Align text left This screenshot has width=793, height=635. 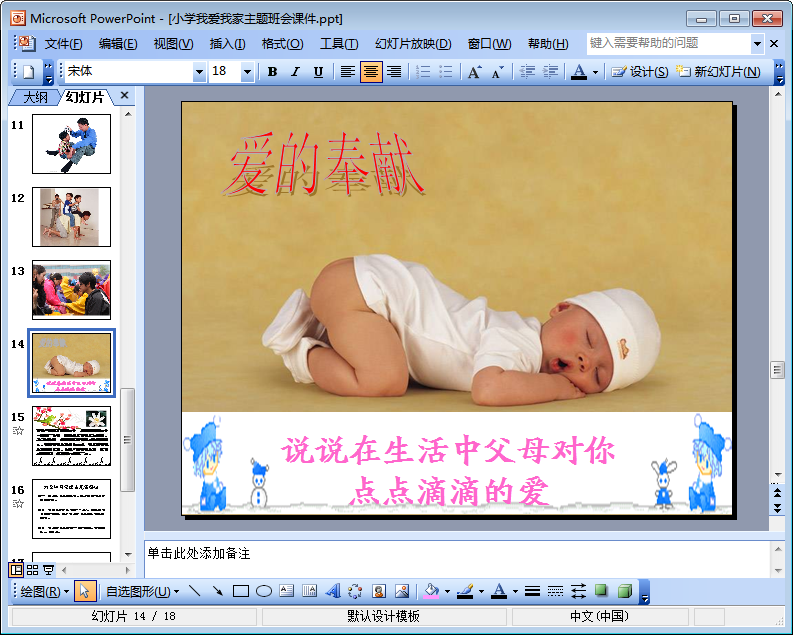(347, 72)
